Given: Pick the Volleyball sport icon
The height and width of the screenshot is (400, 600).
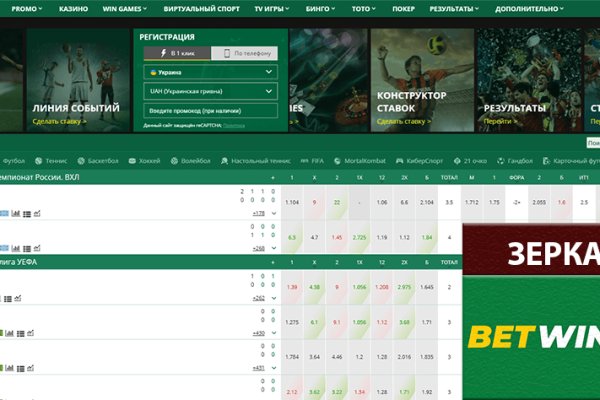Looking at the screenshot, I should [176, 160].
